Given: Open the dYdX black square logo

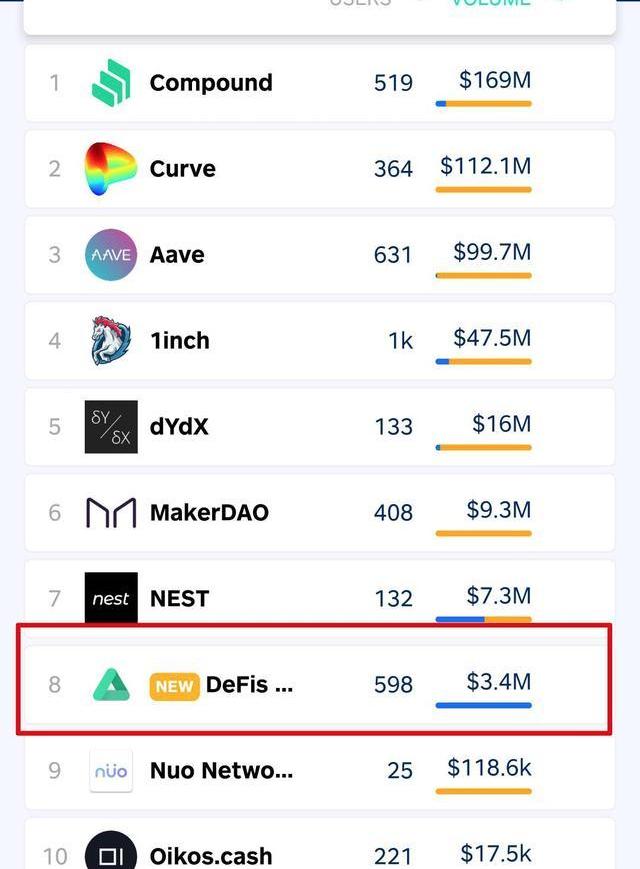Looking at the screenshot, I should tap(111, 427).
